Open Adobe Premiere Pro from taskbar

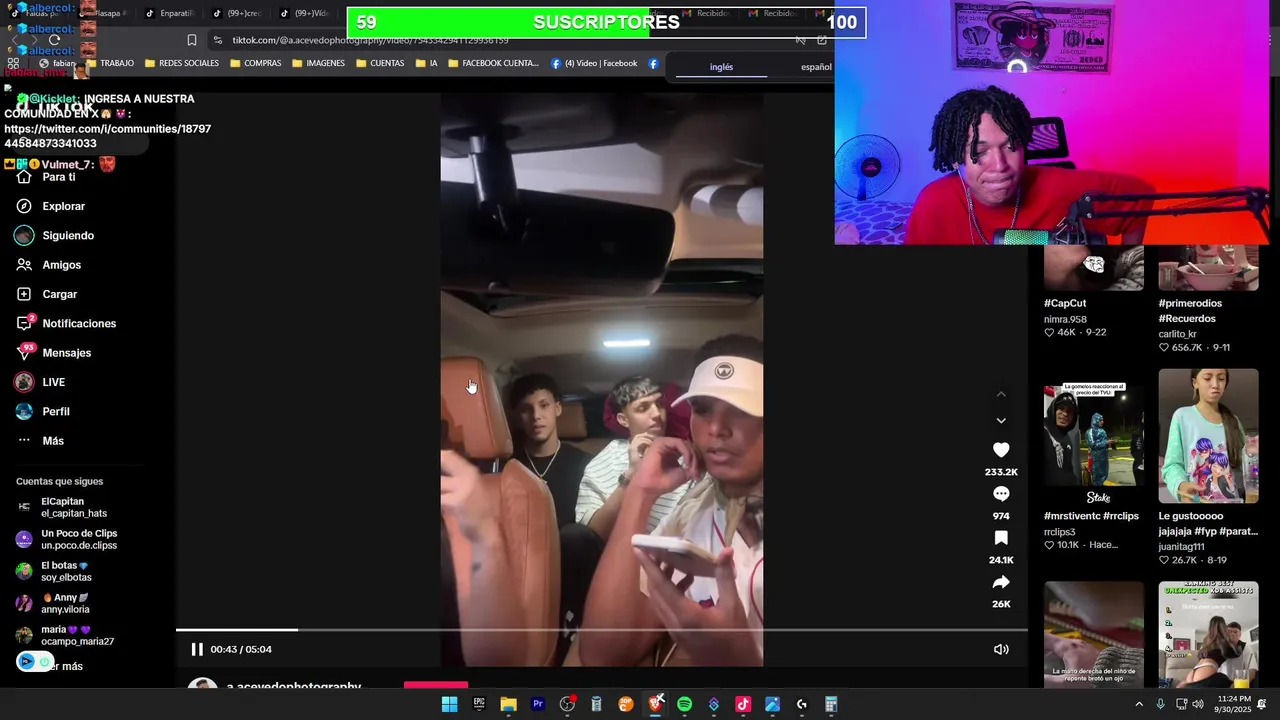[x=538, y=704]
